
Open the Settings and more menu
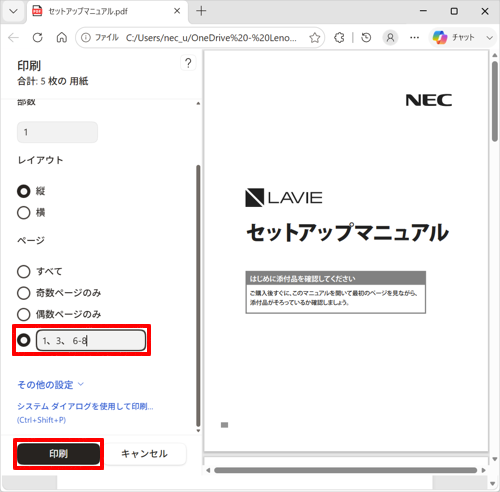414,38
